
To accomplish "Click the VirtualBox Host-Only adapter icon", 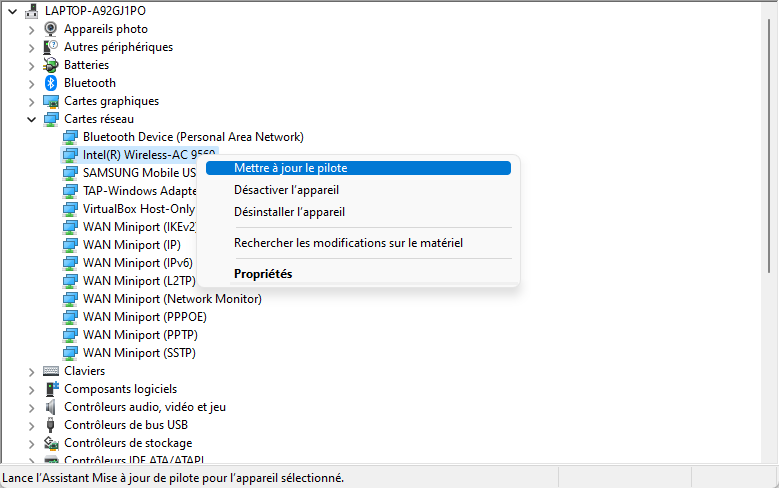I will click(x=70, y=209).
